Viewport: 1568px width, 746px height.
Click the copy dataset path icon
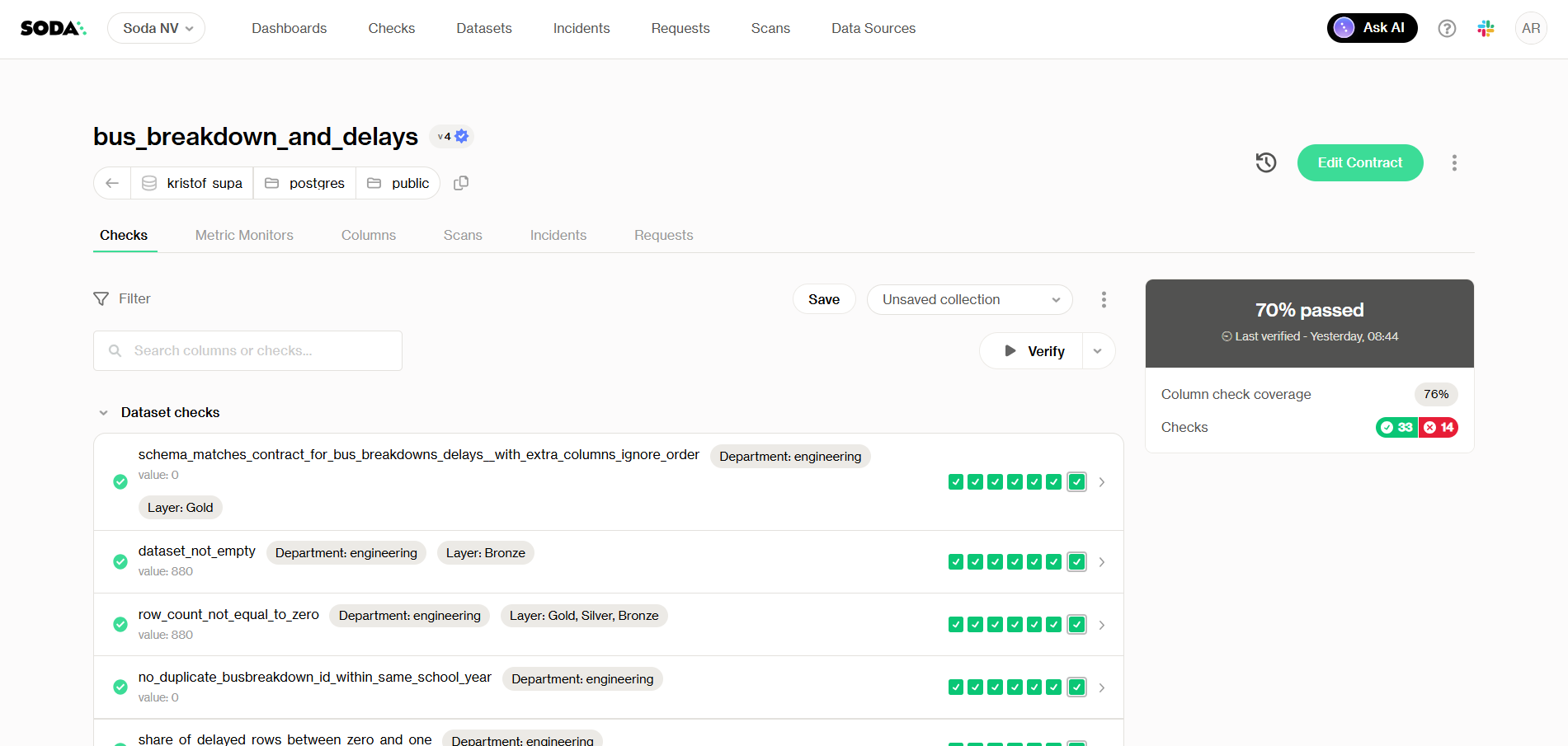coord(461,183)
